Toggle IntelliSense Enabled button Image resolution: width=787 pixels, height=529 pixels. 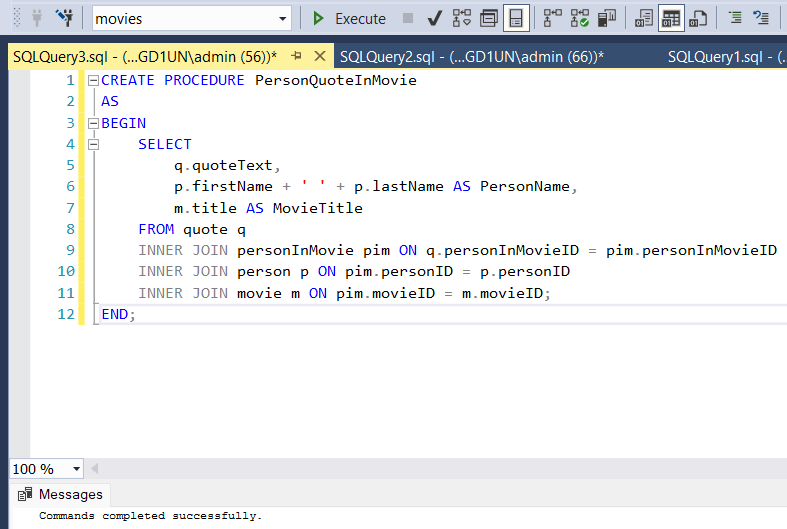point(516,19)
